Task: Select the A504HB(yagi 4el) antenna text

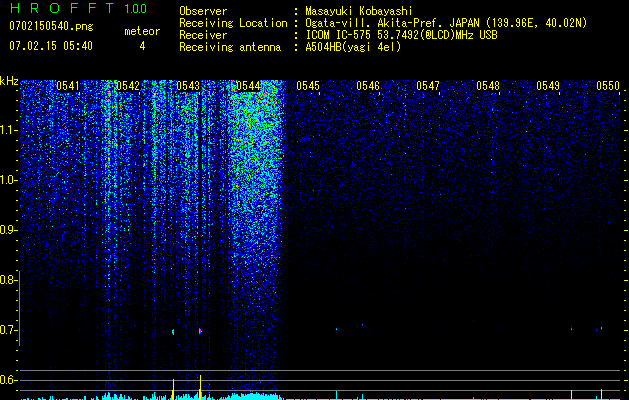Action: click(353, 47)
